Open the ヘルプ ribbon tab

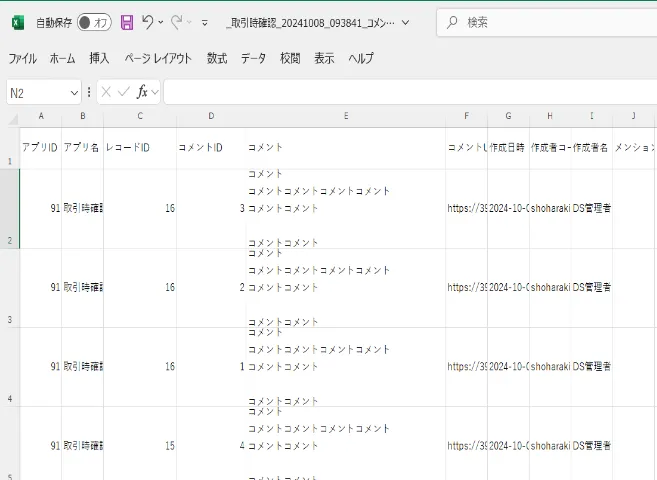[x=361, y=58]
